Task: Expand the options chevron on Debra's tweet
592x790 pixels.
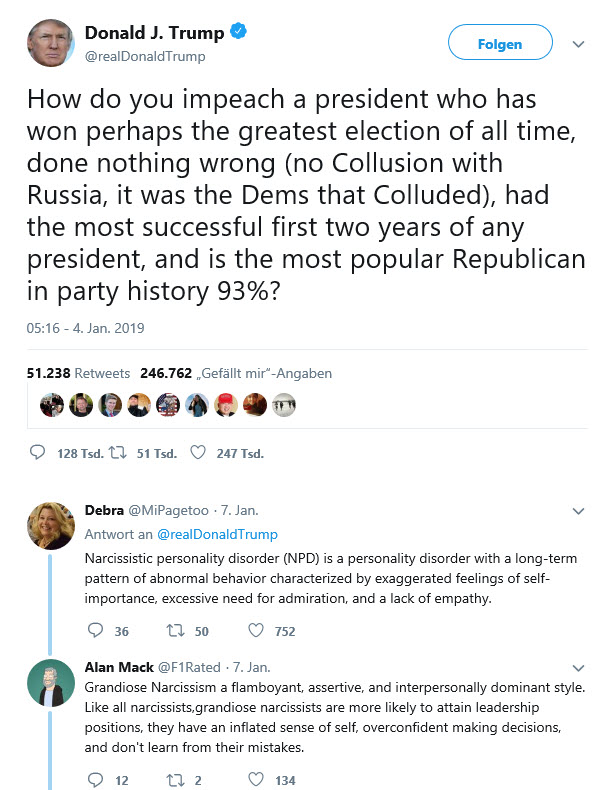Action: (x=578, y=511)
